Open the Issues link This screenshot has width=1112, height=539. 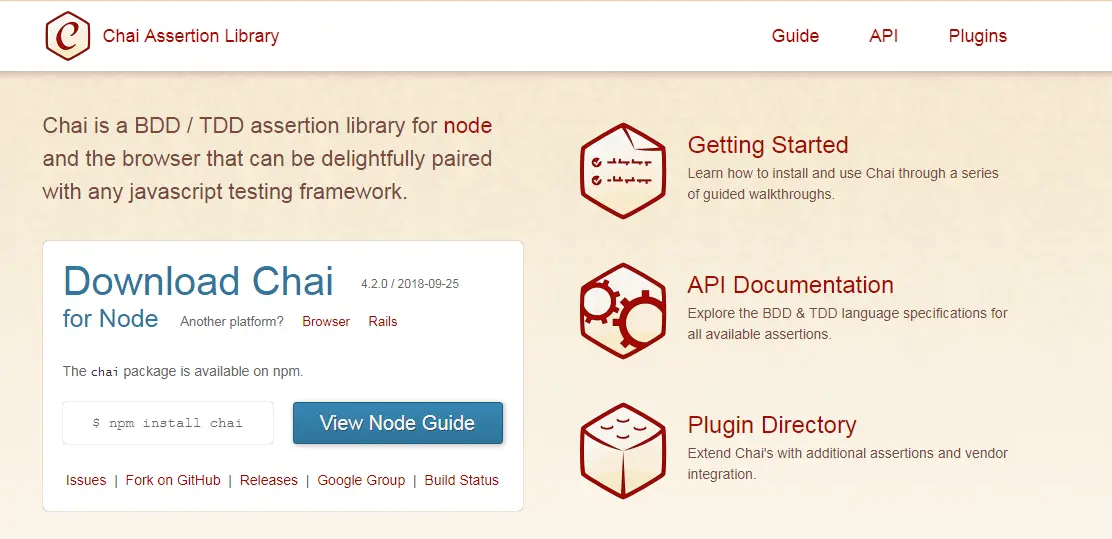pos(86,480)
